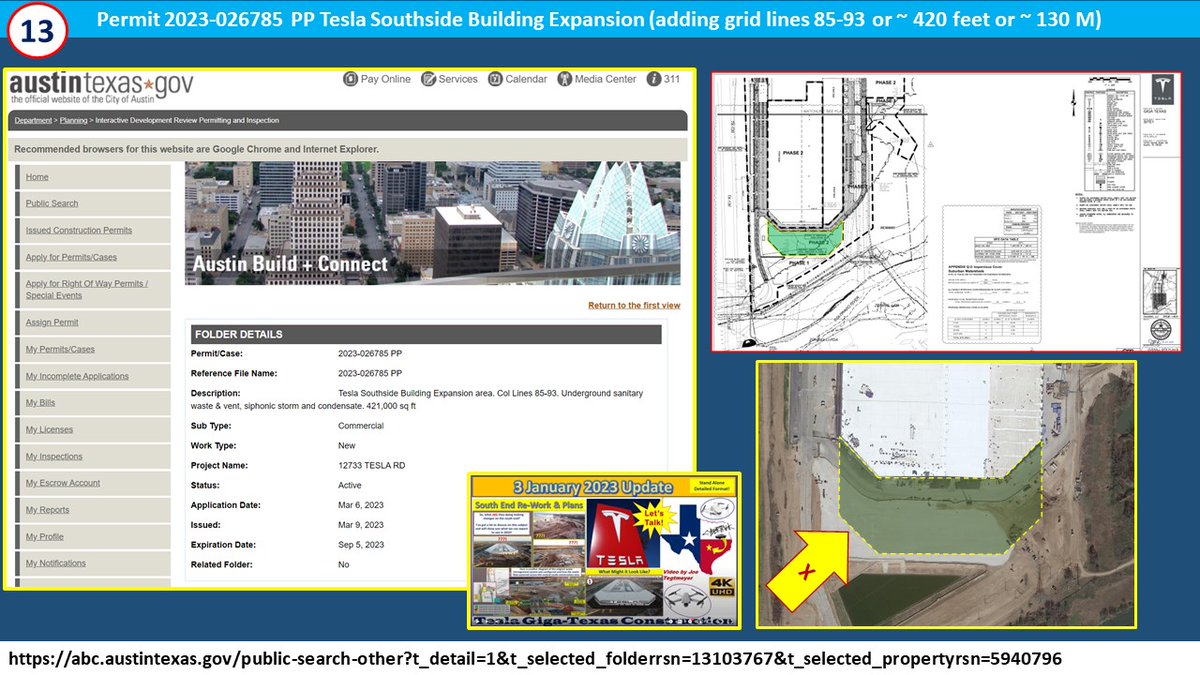Open the Pay Online link

point(386,79)
